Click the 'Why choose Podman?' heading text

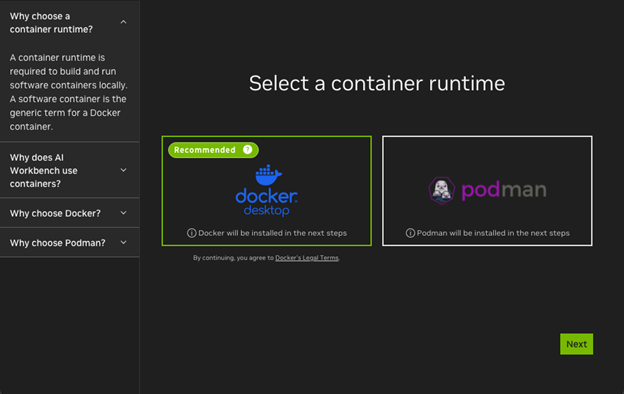click(58, 243)
